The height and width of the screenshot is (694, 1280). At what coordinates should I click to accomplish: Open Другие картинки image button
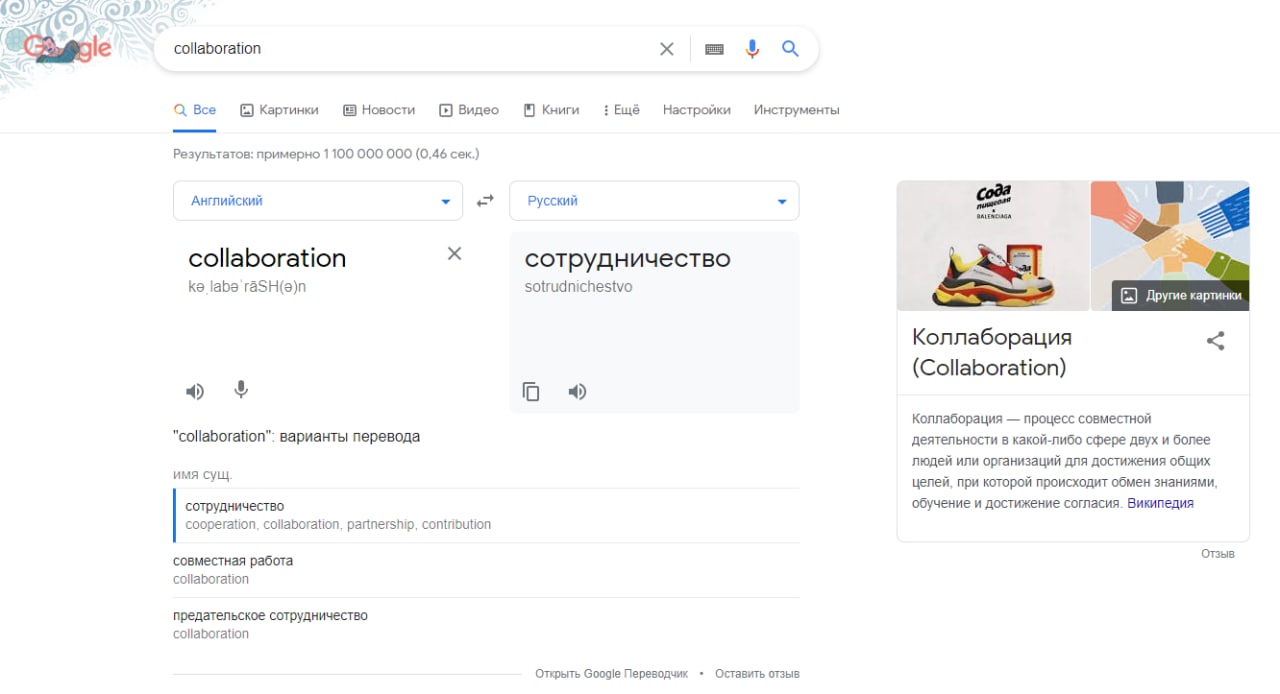coord(1180,295)
